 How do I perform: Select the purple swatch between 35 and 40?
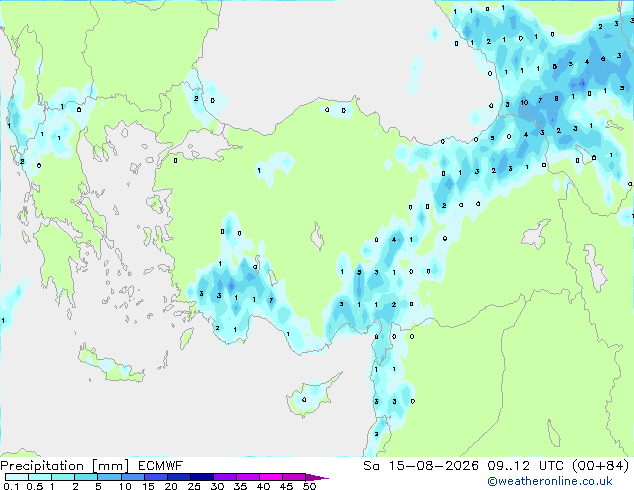(x=247, y=477)
